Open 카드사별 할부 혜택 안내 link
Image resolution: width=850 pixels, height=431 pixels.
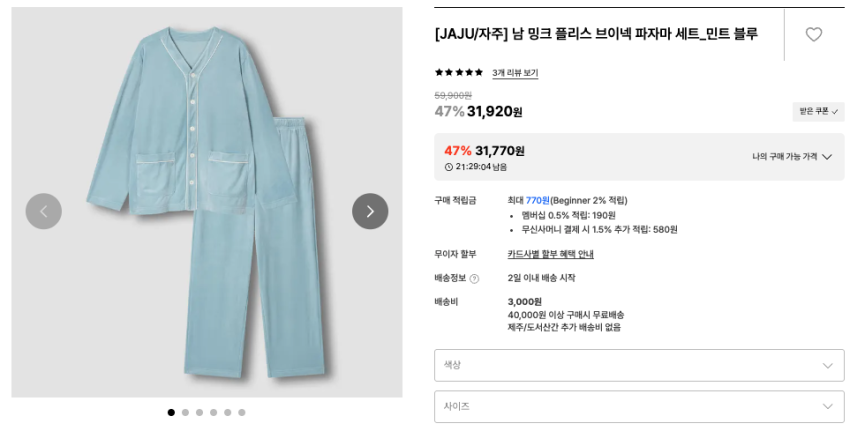tap(550, 254)
